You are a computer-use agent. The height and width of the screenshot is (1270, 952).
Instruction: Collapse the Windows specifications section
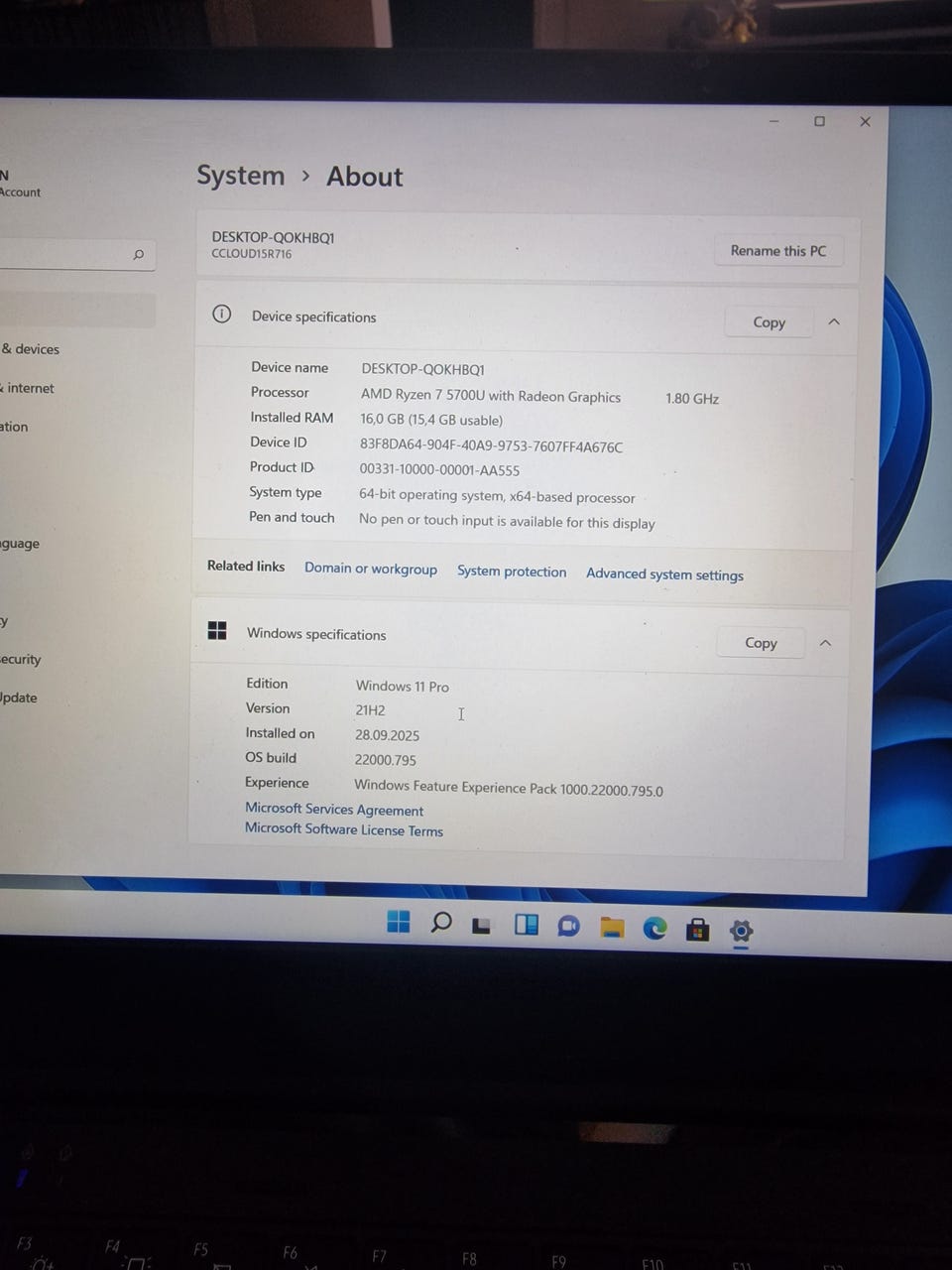tap(825, 643)
